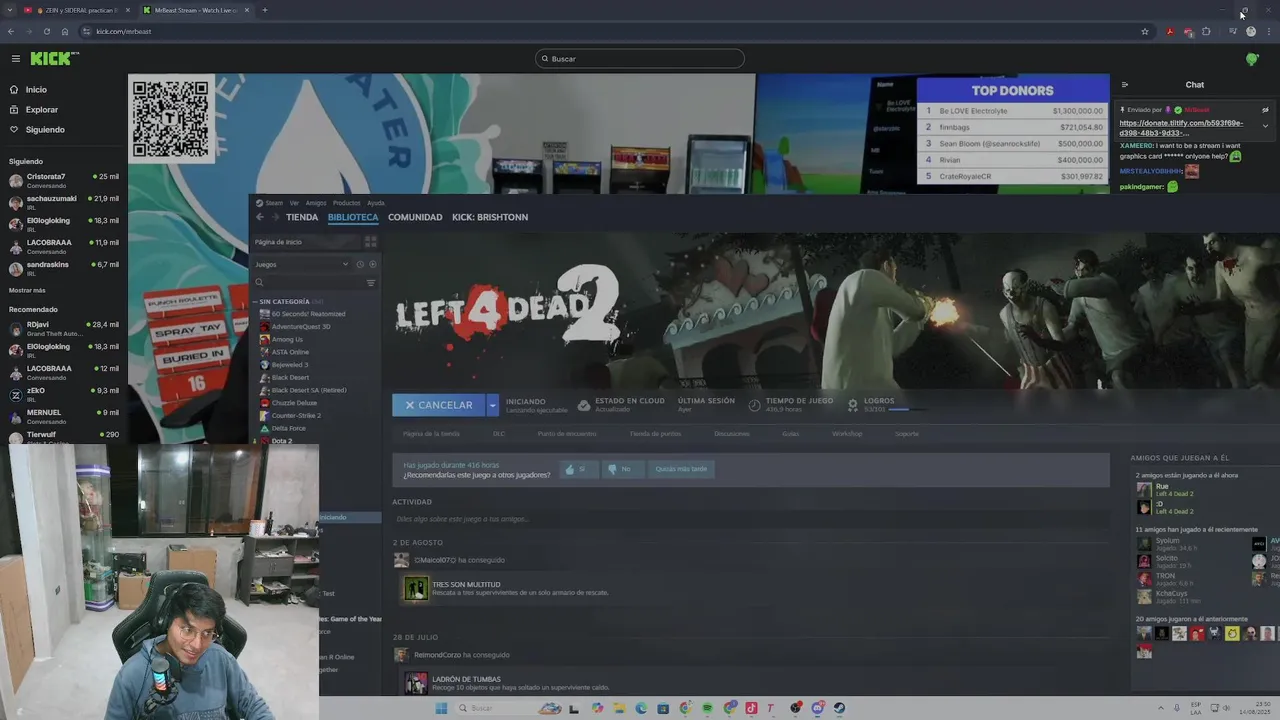Open the Discusiones link
1280x720 pixels.
point(732,434)
